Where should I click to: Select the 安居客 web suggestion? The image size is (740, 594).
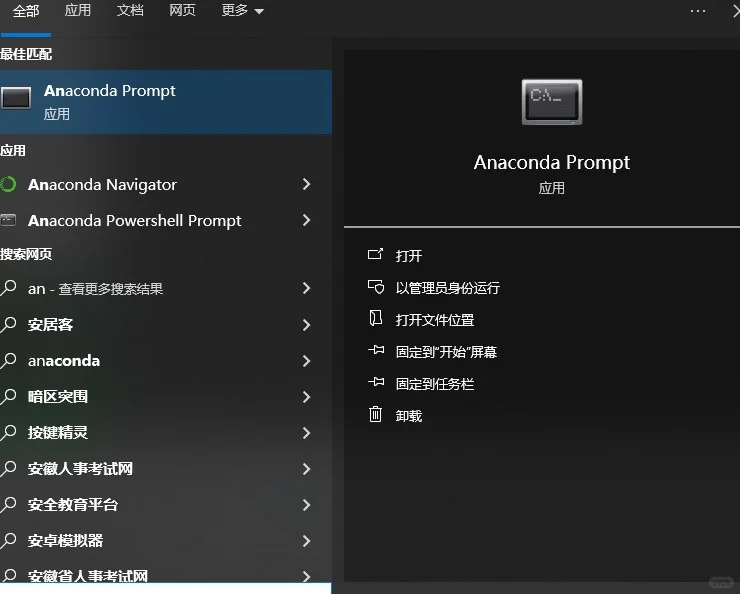(166, 325)
